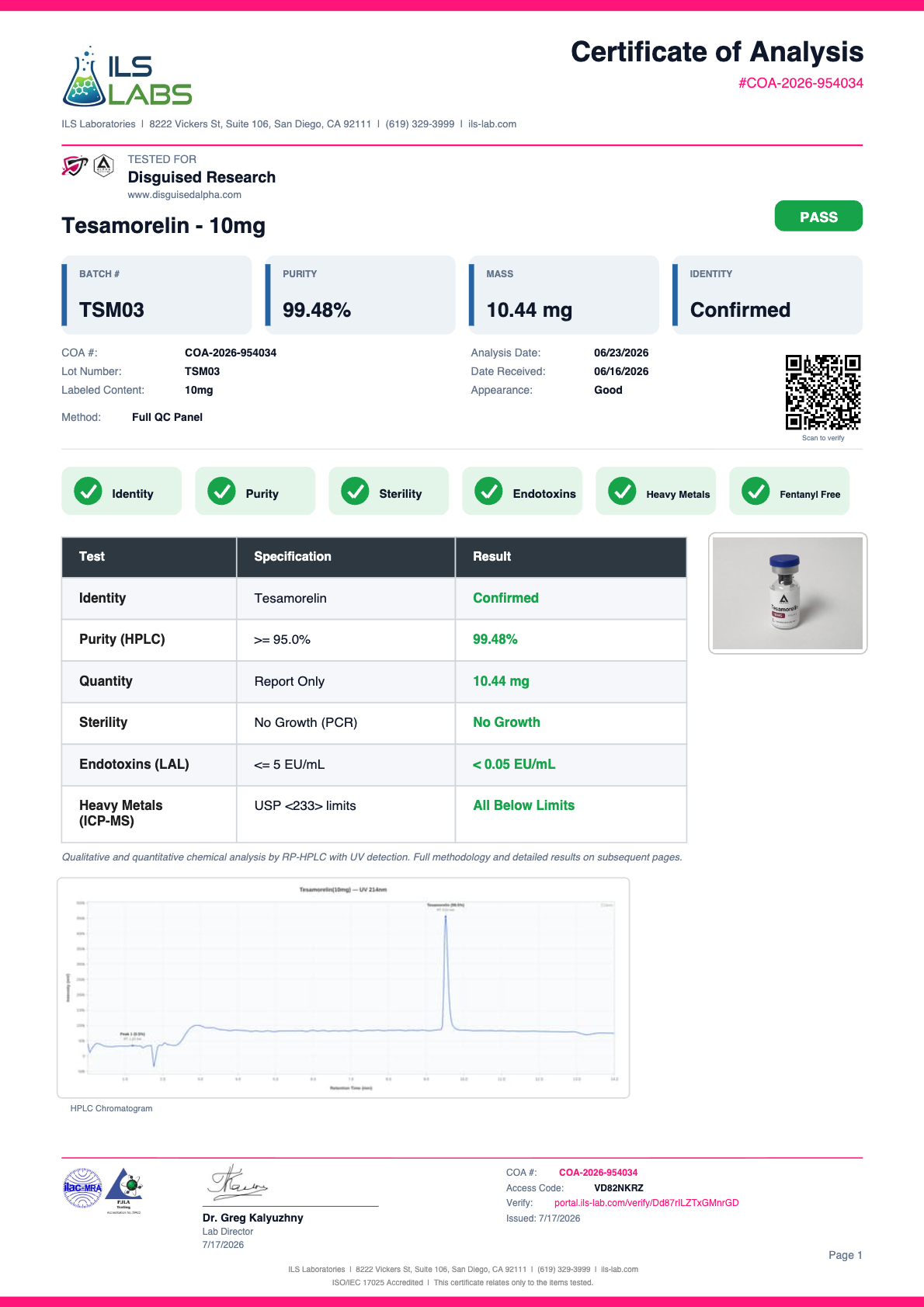Click the All Below Limits result
Viewport: 924px width, 1307px height.
pos(524,805)
